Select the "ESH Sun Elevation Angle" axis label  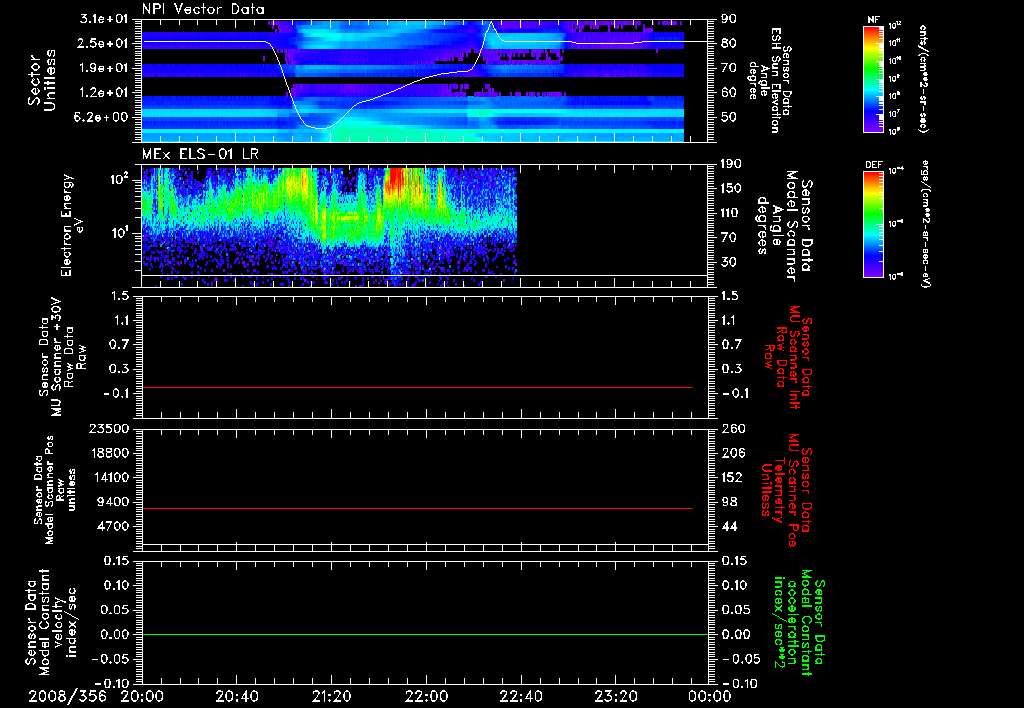click(769, 80)
